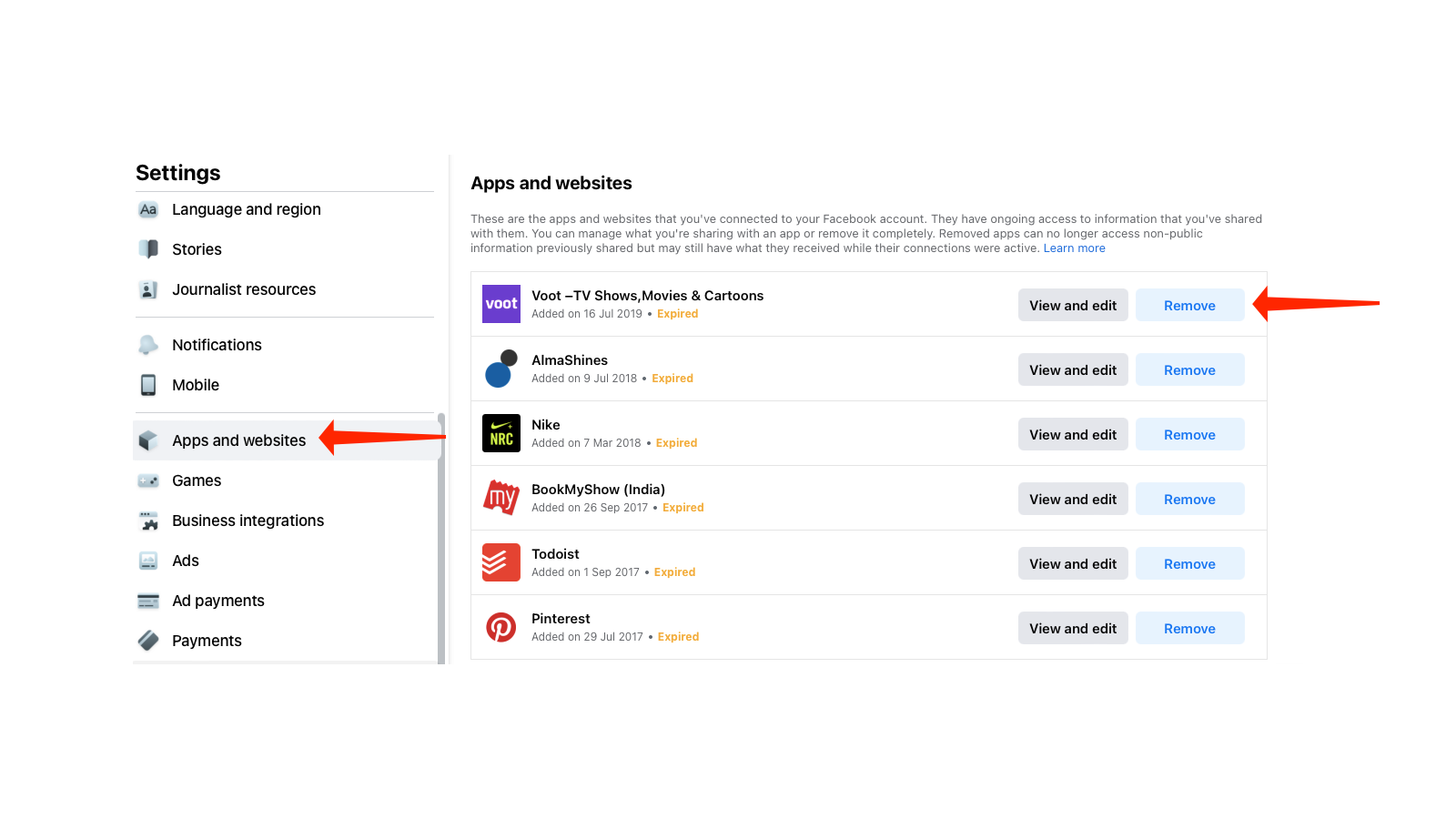This screenshot has width=1456, height=819.
Task: Click the AlmaShines app logo
Action: [x=501, y=369]
